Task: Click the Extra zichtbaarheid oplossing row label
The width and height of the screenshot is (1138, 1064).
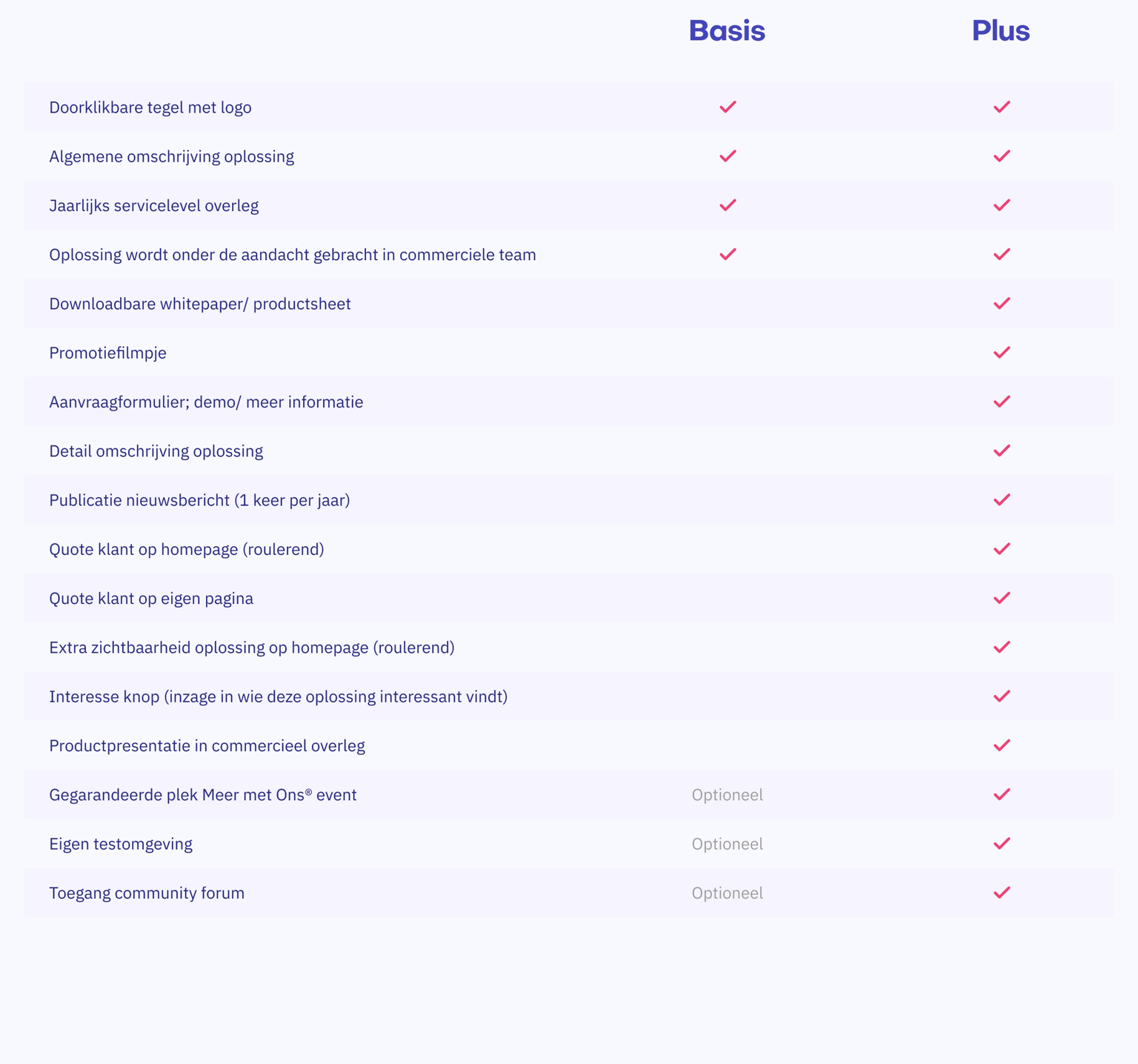Action: click(x=251, y=648)
